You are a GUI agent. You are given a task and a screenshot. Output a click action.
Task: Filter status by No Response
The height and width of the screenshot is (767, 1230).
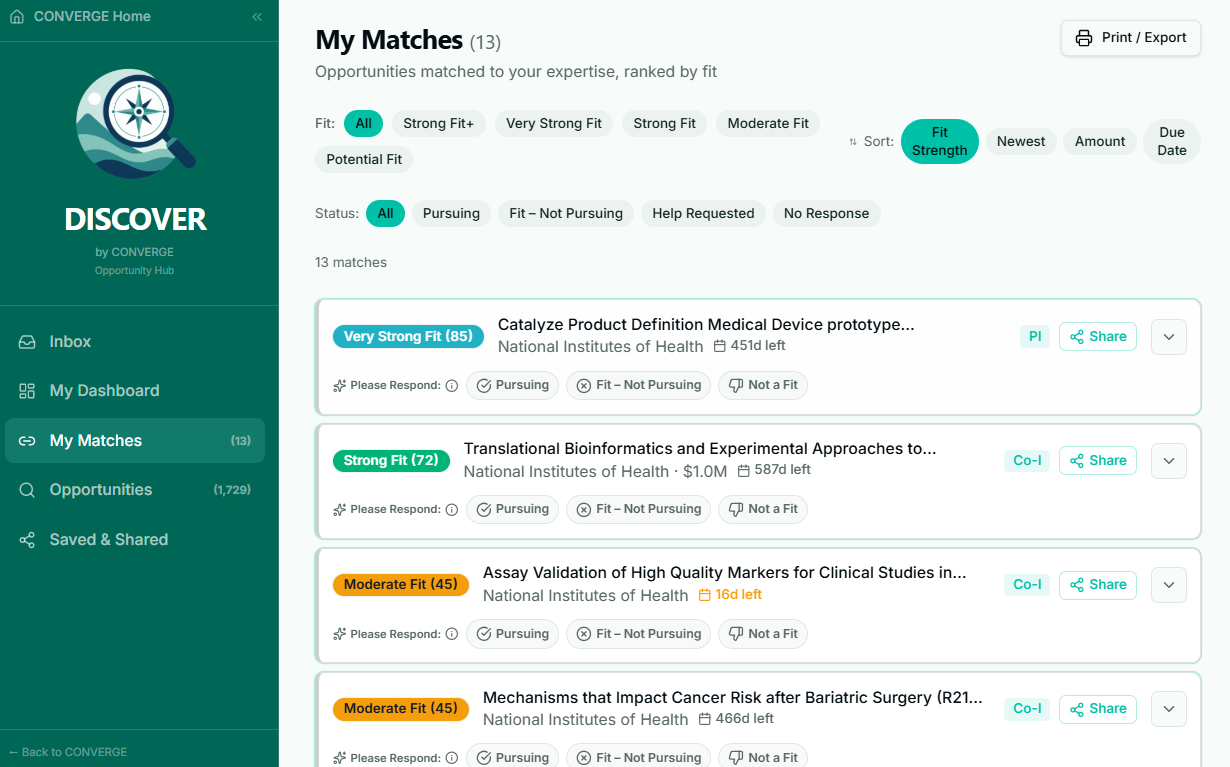(827, 214)
